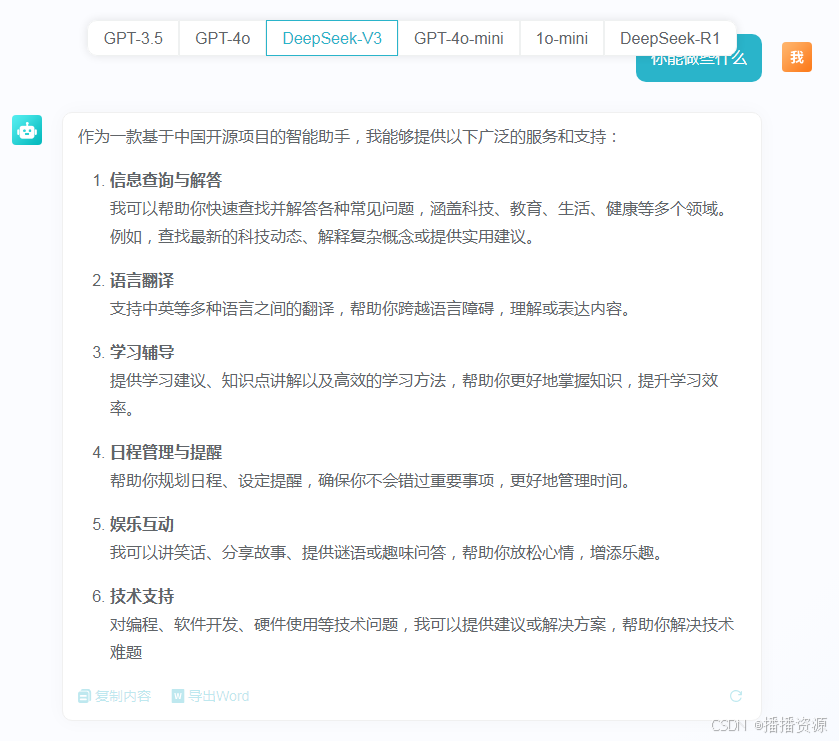Click the robot assistant avatar icon
This screenshot has width=839, height=741.
tap(27, 130)
